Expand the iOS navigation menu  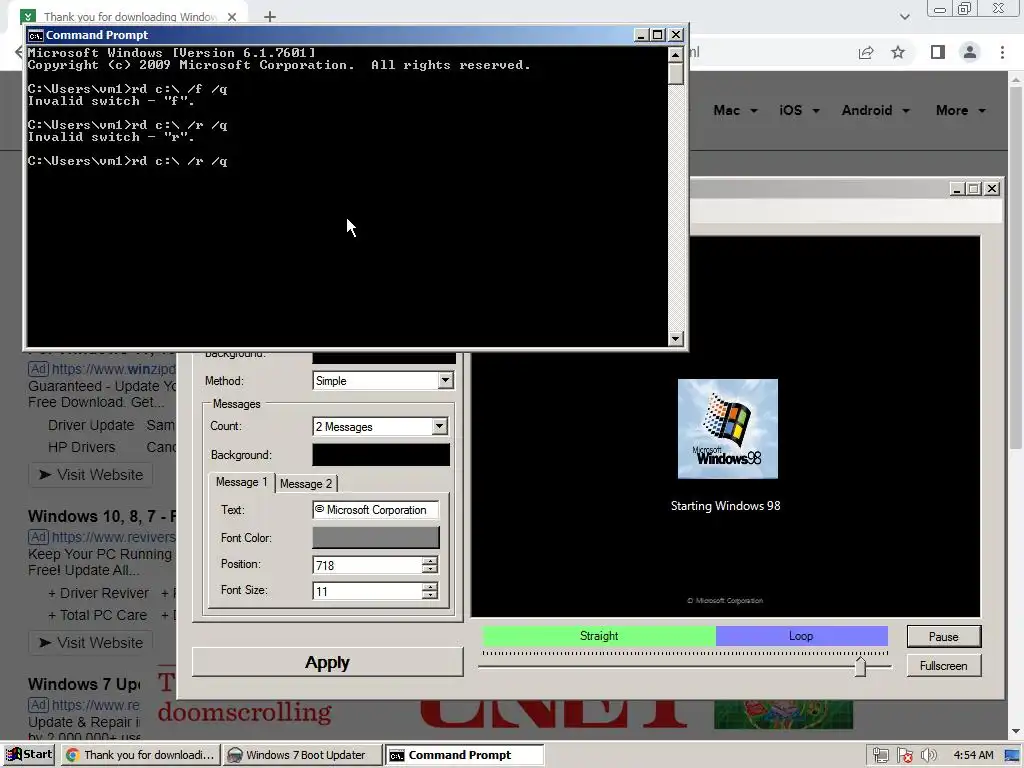pos(799,110)
